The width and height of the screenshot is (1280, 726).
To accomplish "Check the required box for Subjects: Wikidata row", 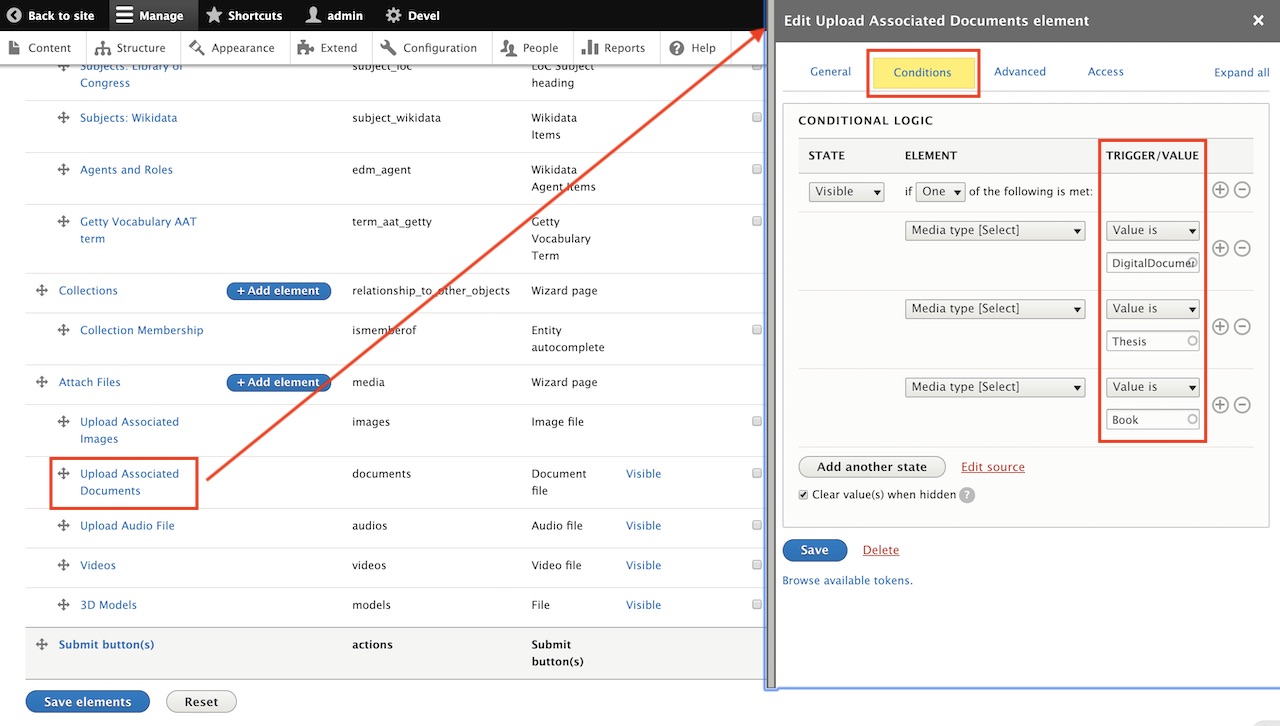I will point(756,118).
